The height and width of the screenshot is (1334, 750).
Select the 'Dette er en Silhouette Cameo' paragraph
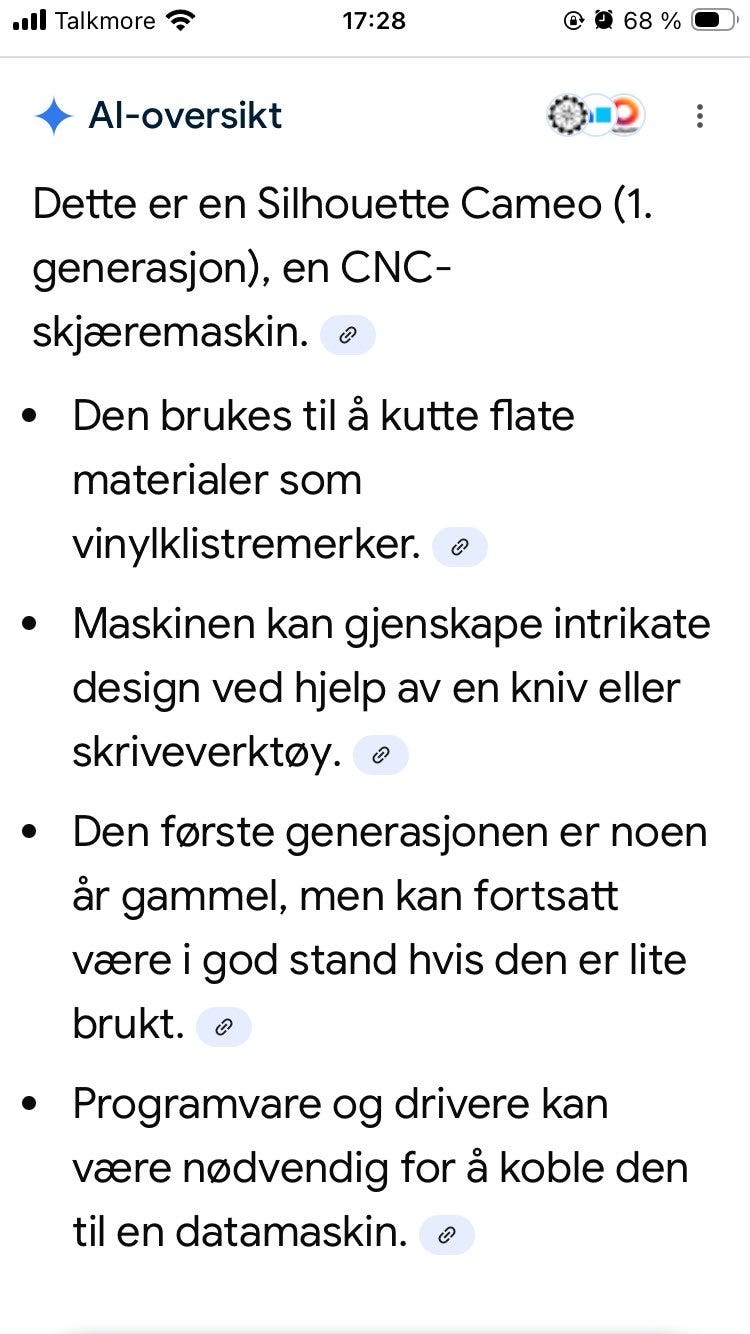pos(343,268)
